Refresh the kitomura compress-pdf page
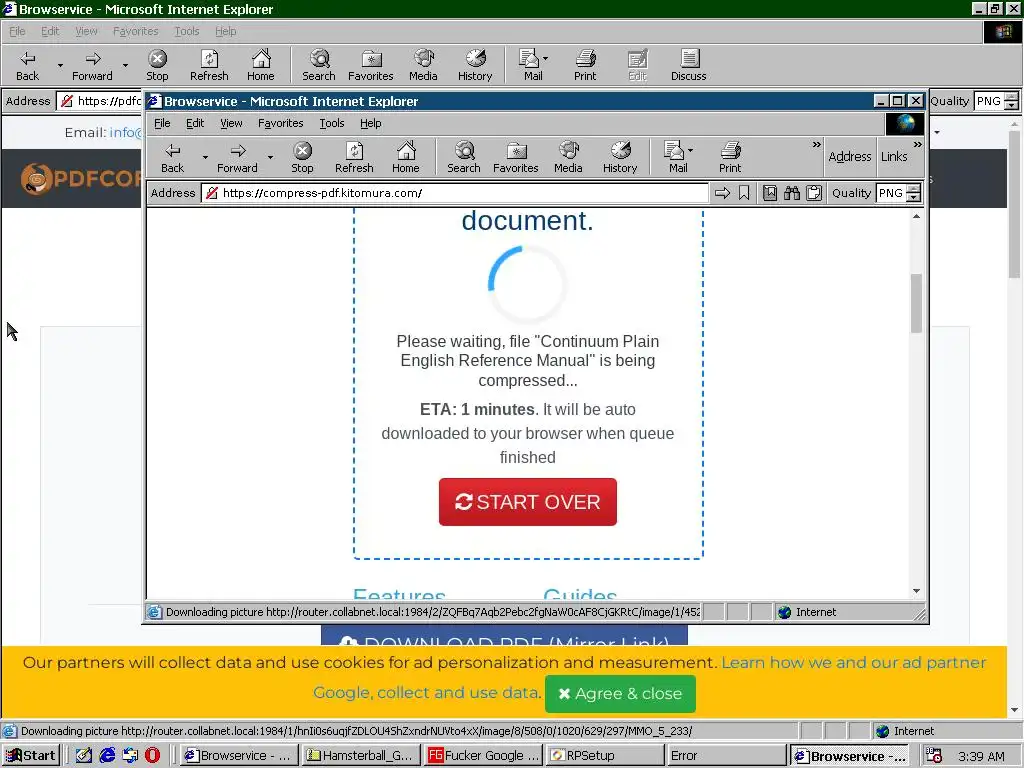 (354, 158)
